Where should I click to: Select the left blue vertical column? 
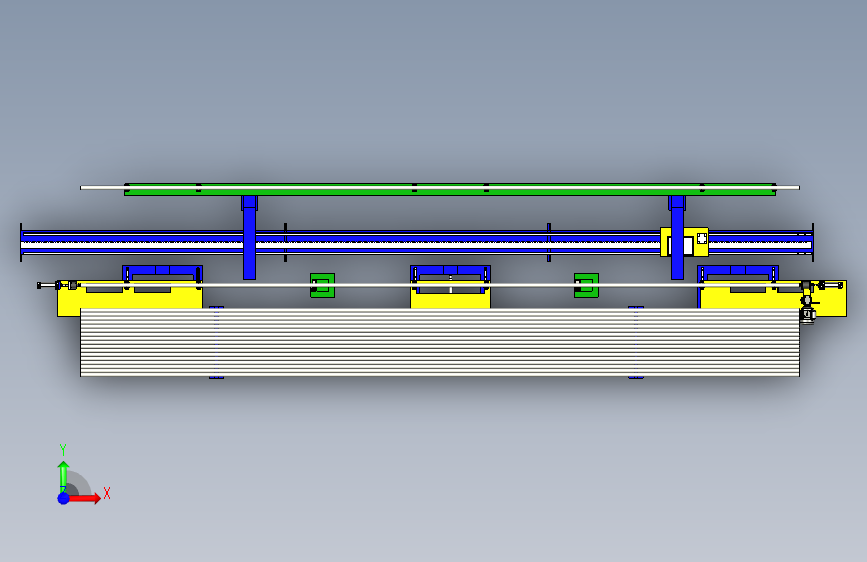click(249, 237)
